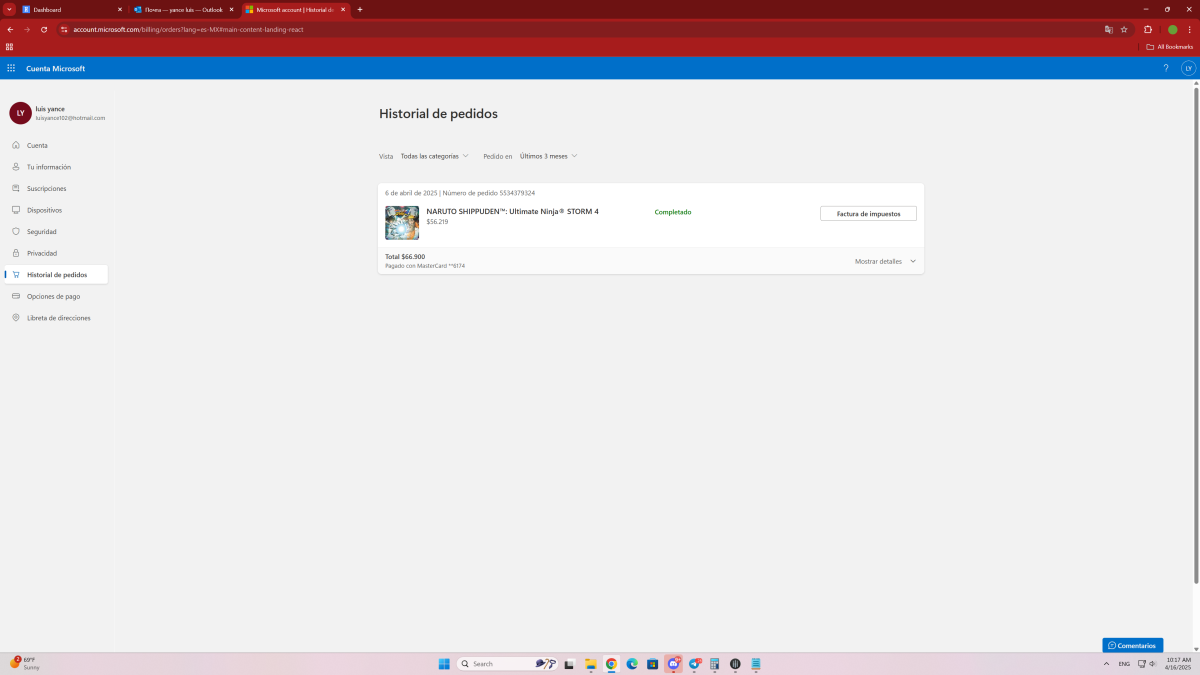
Task: Click the help question mark icon
Action: (1165, 68)
